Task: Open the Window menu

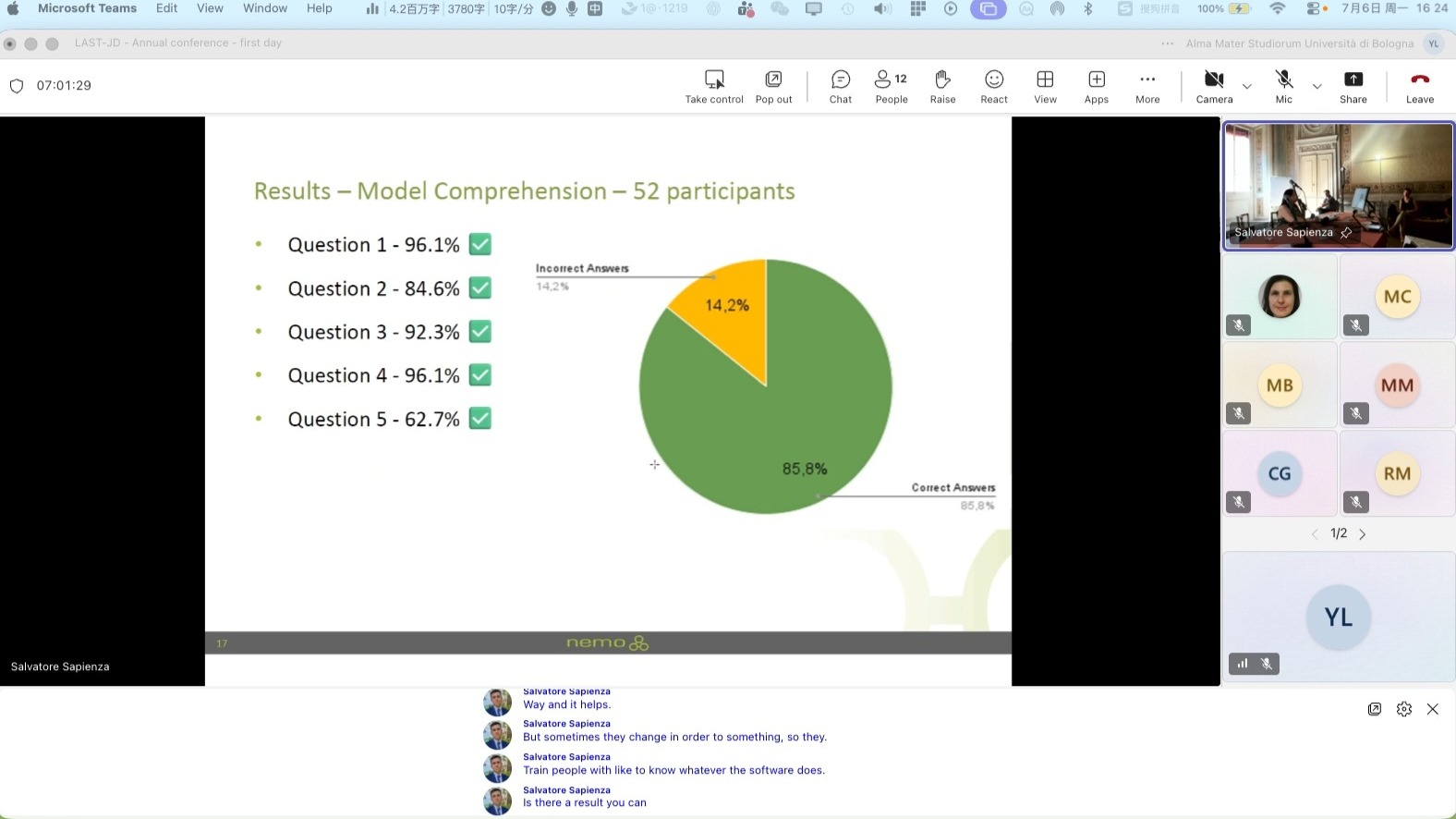Action: [265, 8]
